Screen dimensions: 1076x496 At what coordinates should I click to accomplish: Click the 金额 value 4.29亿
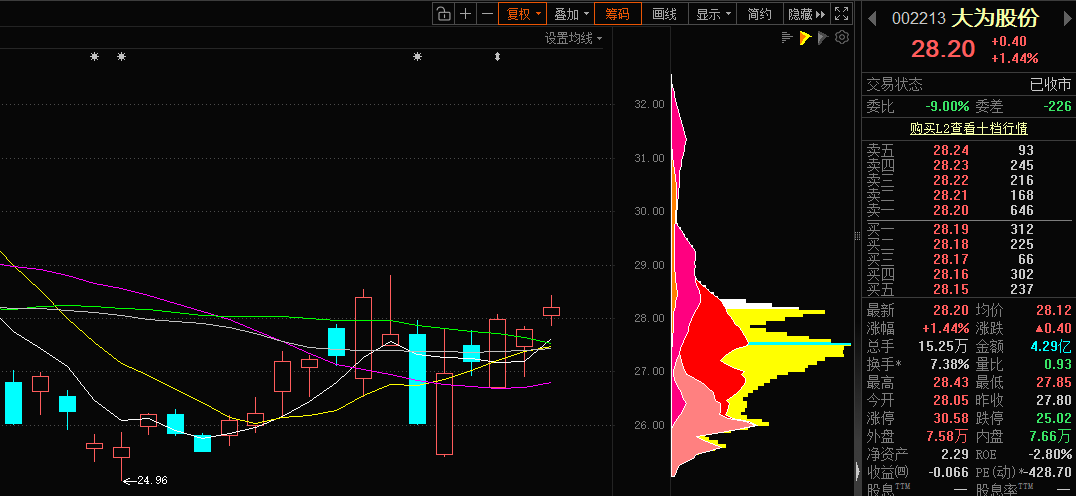point(1050,346)
